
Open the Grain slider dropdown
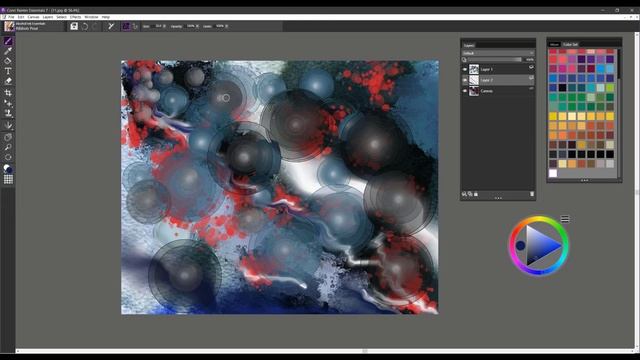[227, 26]
